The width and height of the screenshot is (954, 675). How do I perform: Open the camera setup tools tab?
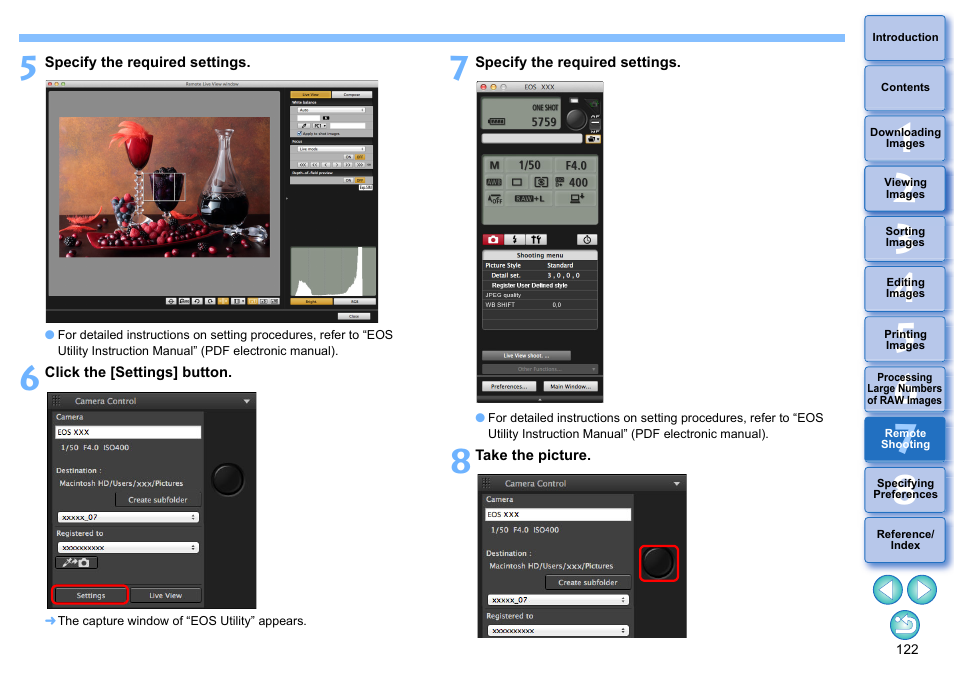coord(536,240)
